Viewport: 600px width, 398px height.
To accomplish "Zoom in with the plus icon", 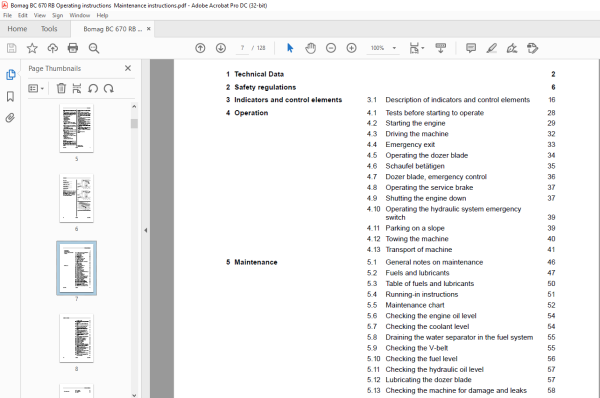I will [351, 48].
